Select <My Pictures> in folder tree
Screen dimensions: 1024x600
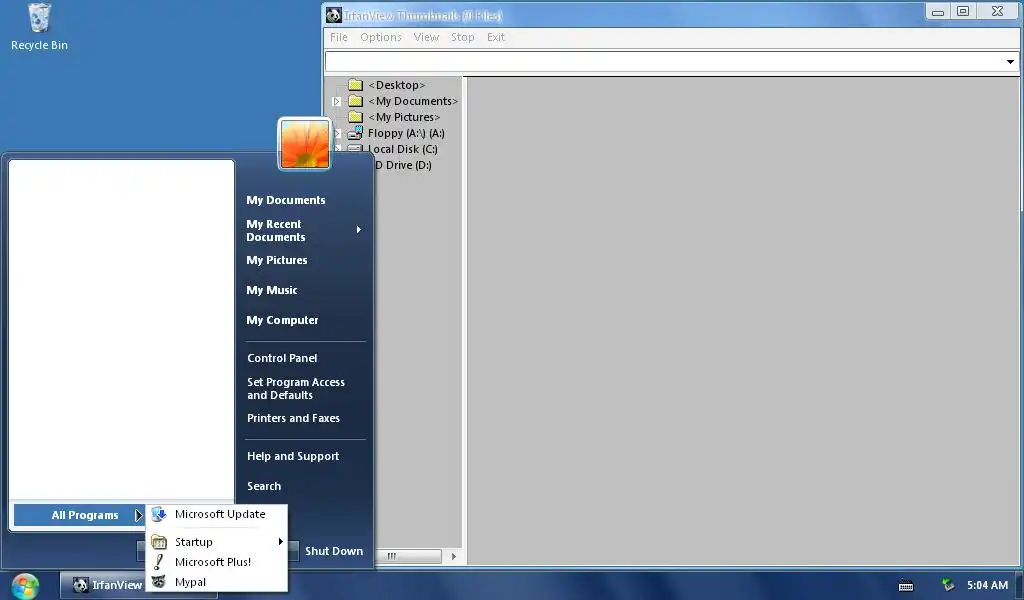404,118
